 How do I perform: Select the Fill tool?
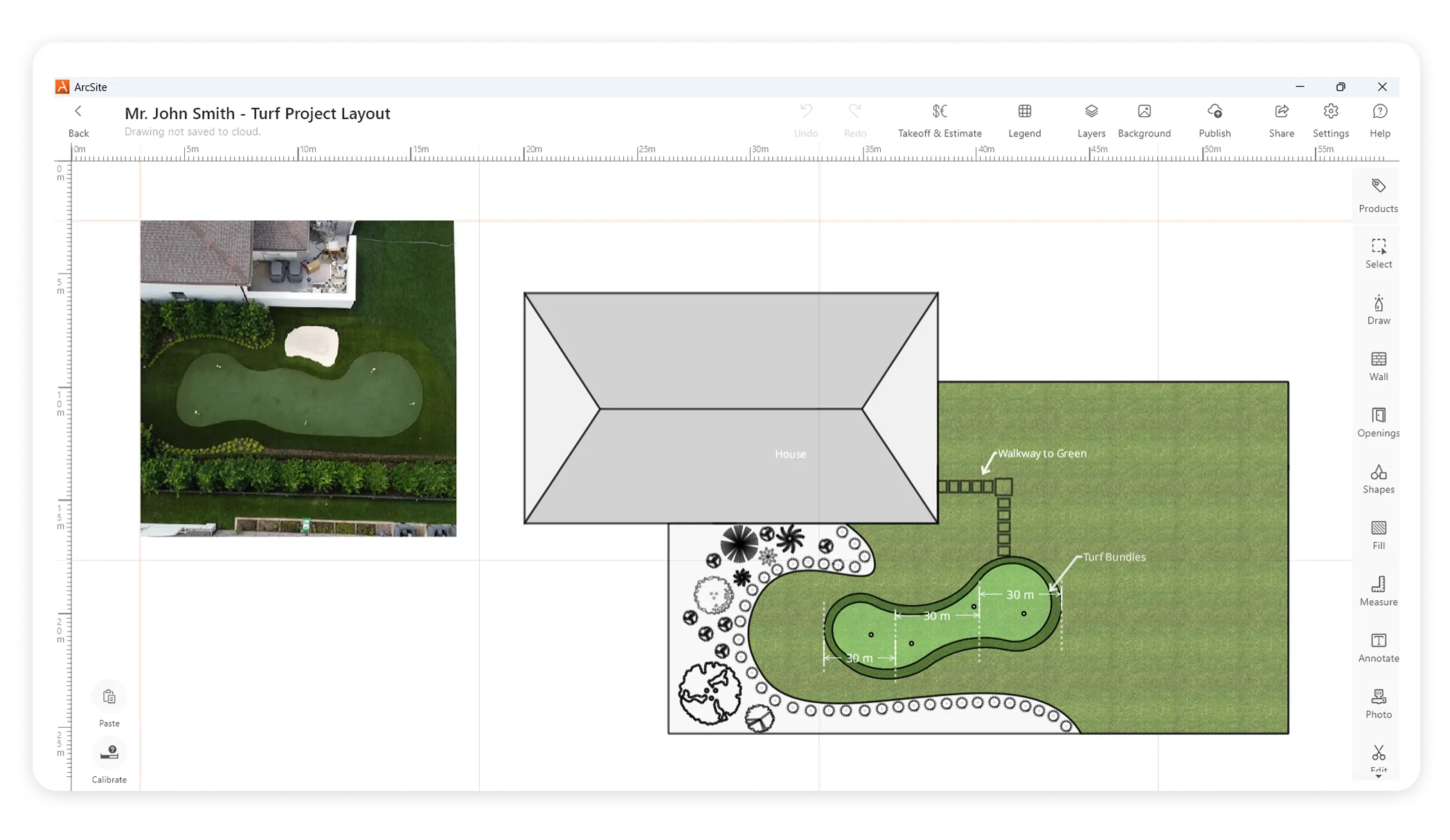(1378, 535)
